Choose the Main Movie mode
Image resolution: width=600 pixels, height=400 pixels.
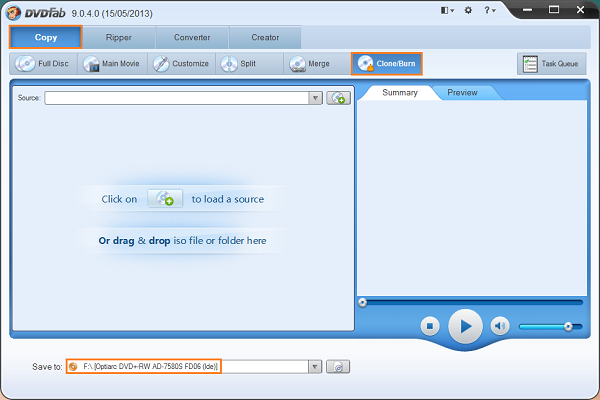[112, 64]
